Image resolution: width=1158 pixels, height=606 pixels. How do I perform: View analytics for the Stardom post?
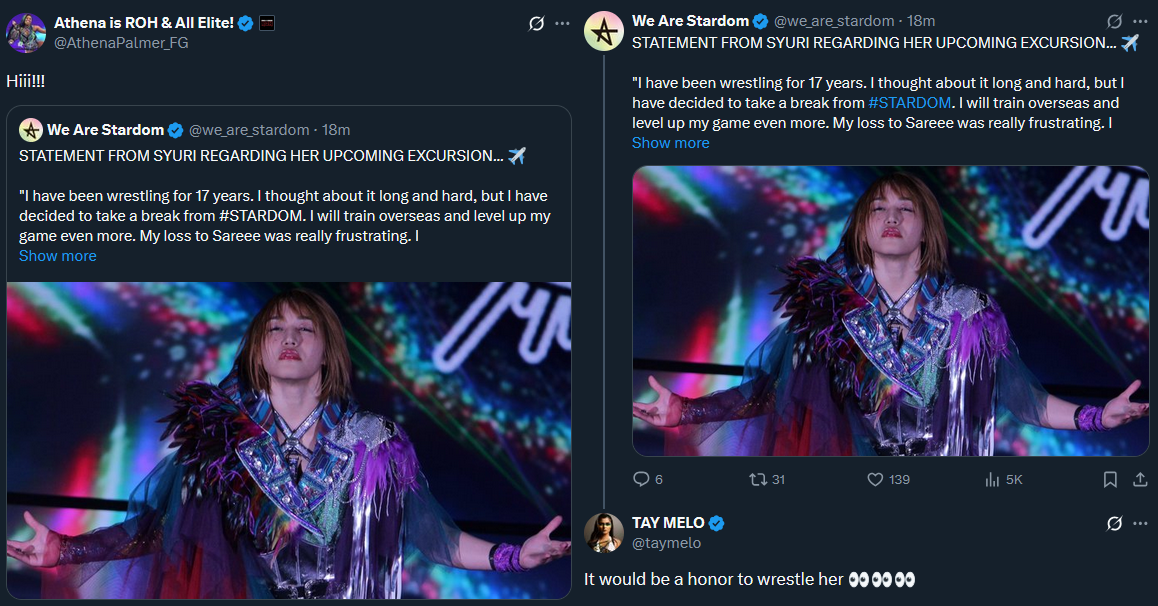coord(993,479)
